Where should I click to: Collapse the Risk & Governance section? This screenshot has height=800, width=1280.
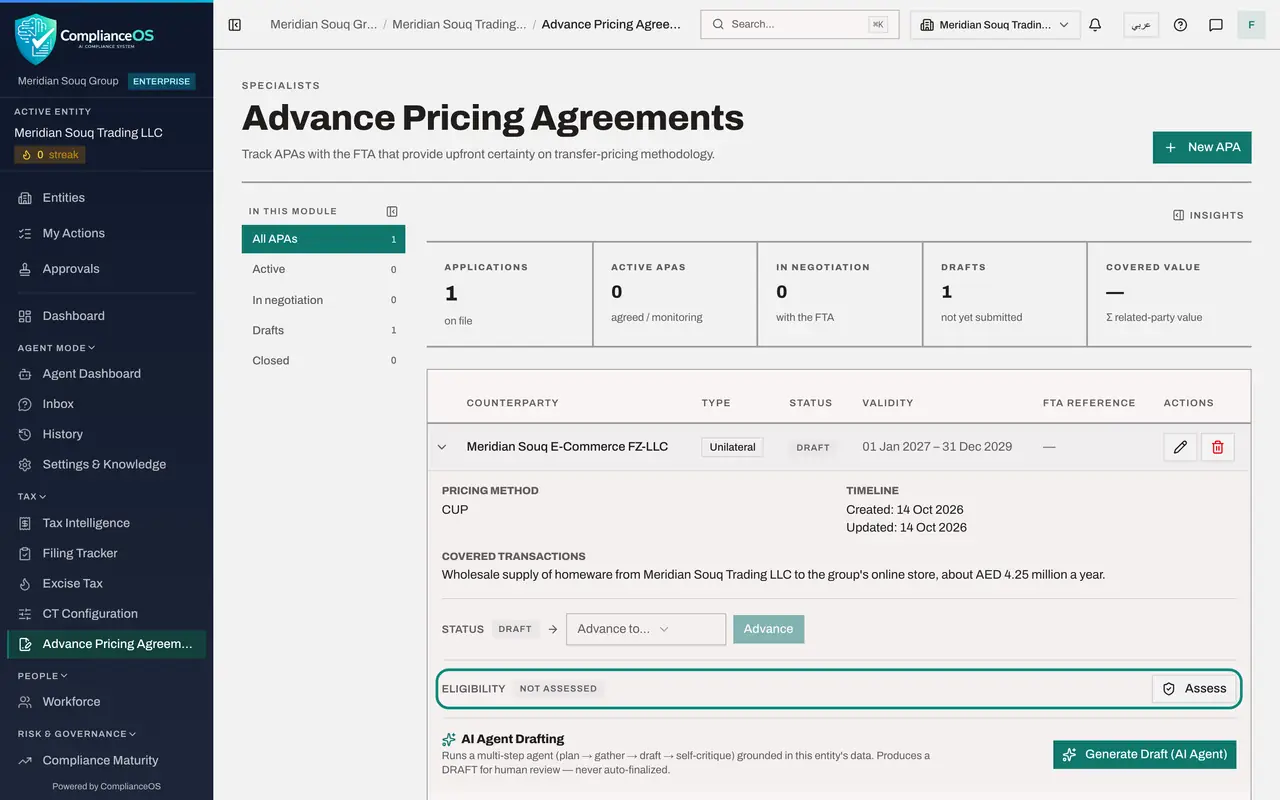coord(77,734)
